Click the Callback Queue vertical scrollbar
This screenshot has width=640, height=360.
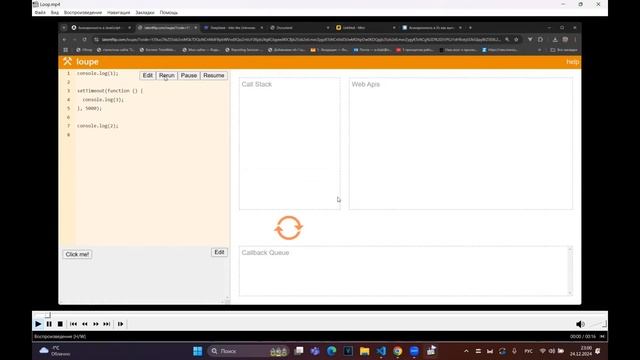coord(570,271)
